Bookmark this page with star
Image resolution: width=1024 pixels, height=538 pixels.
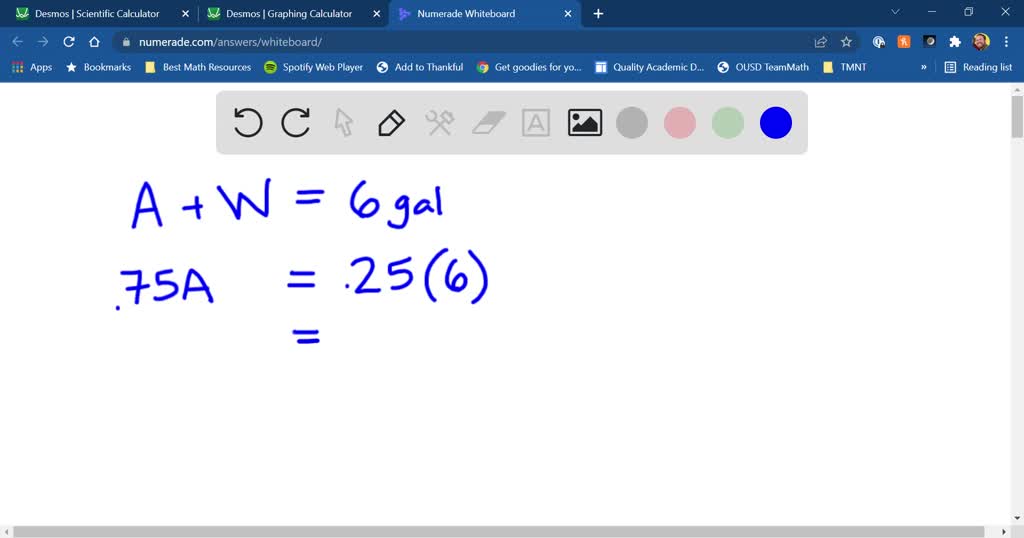tap(846, 42)
